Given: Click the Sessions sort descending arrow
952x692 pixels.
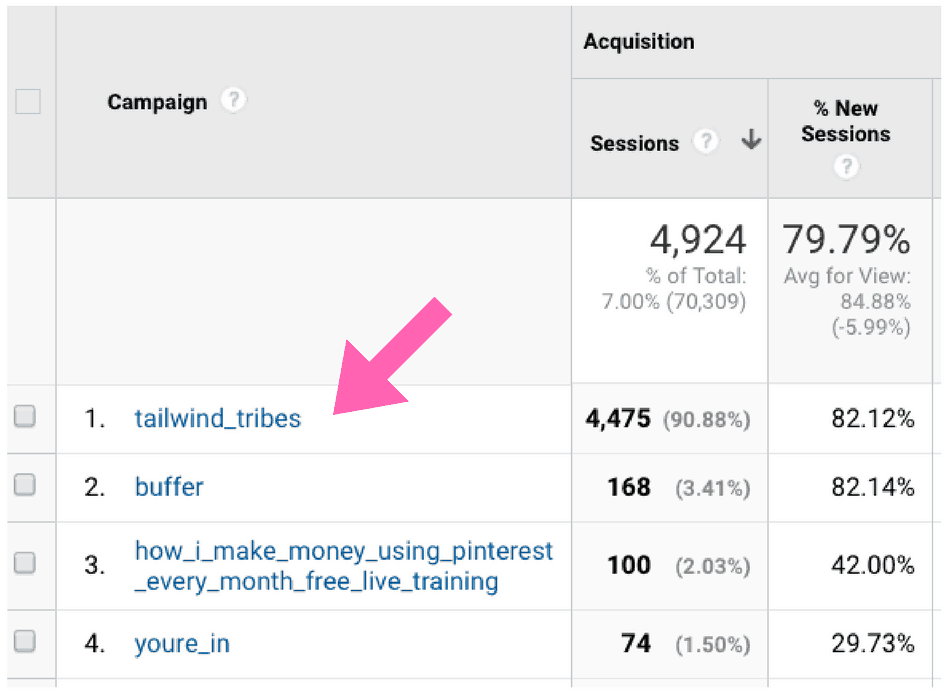Looking at the screenshot, I should [751, 139].
